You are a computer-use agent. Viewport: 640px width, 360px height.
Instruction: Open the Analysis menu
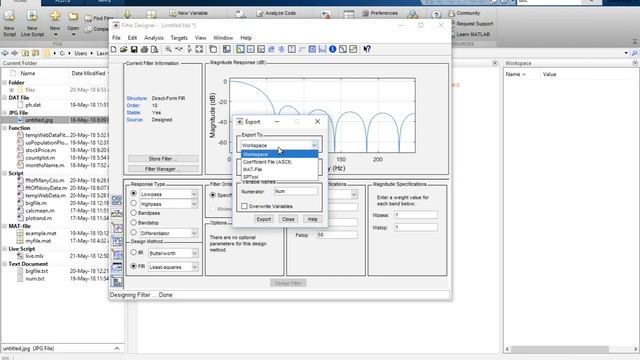pyautogui.click(x=154, y=38)
